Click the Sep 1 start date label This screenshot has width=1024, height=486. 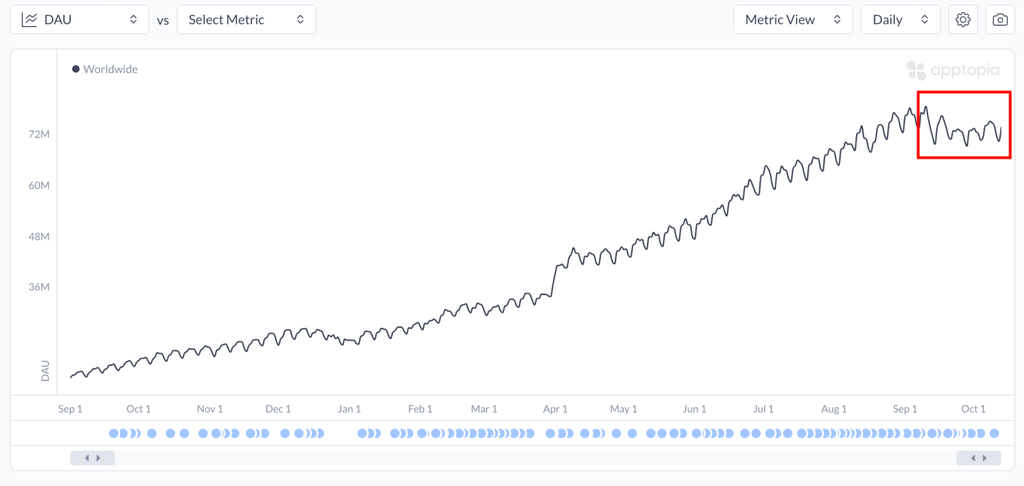click(x=70, y=409)
